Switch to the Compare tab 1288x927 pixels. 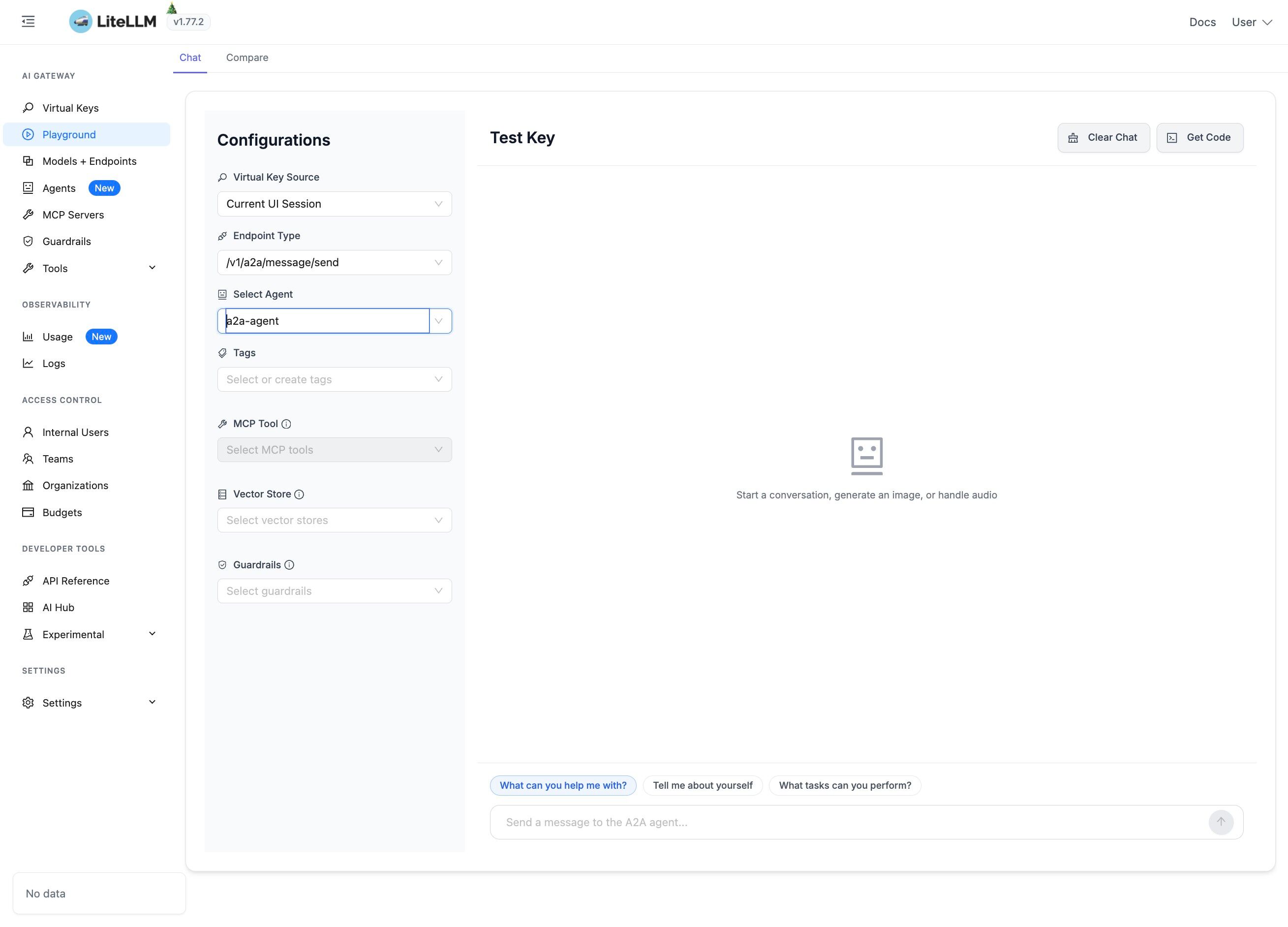tap(247, 58)
